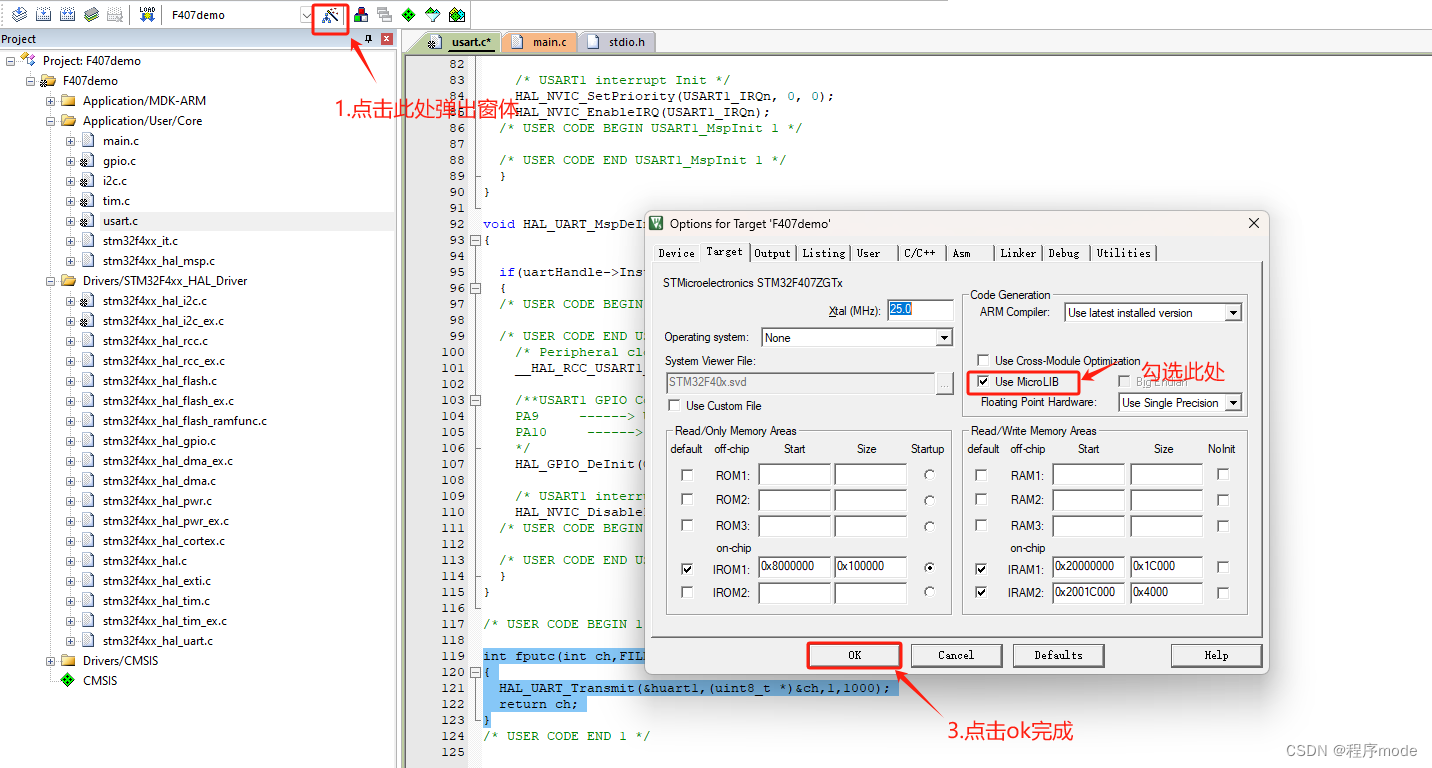Expand the Drivers/CMSIS folder node
The image size is (1432, 768).
click(x=50, y=661)
